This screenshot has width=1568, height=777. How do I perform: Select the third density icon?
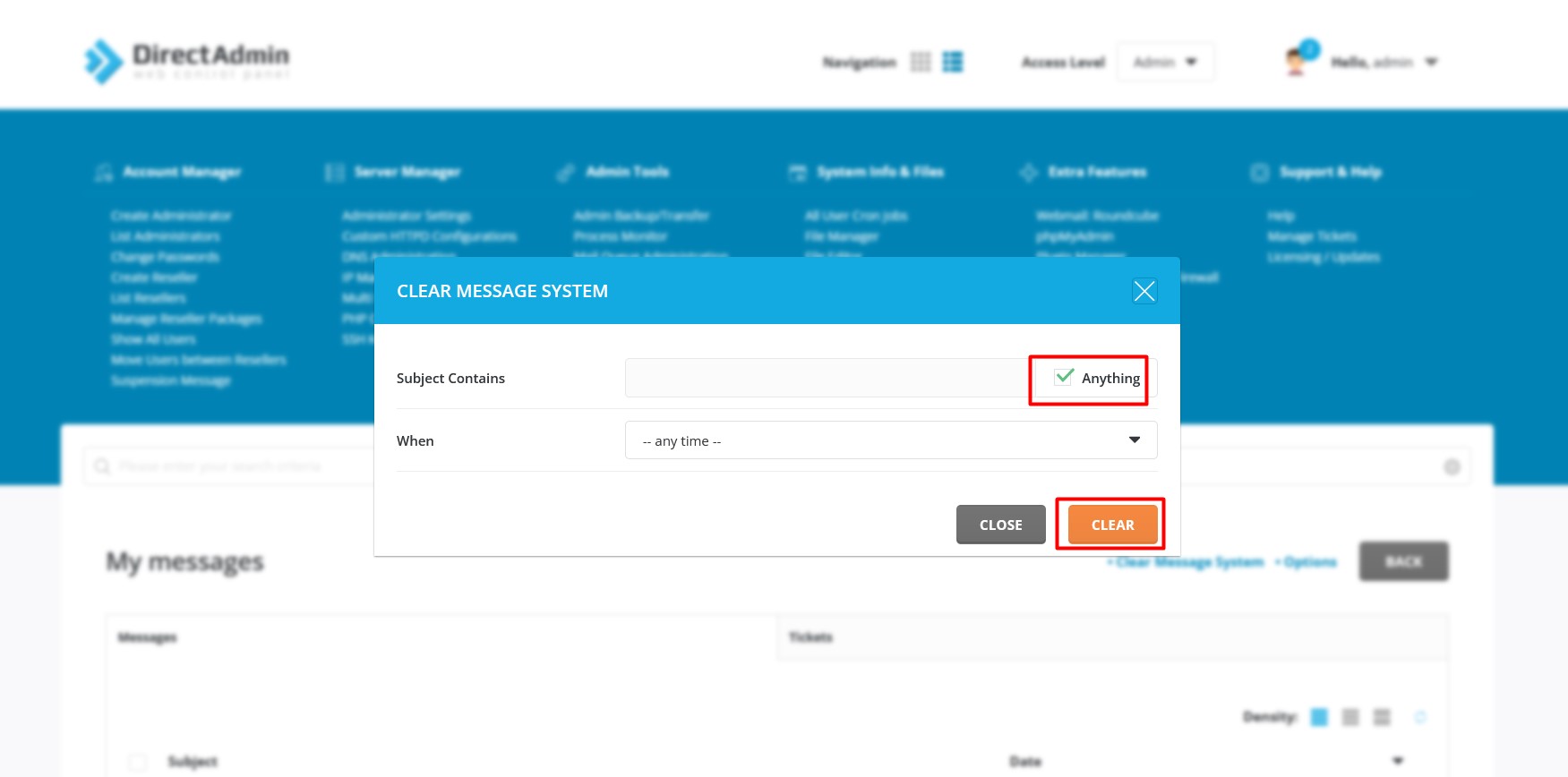[1382, 717]
